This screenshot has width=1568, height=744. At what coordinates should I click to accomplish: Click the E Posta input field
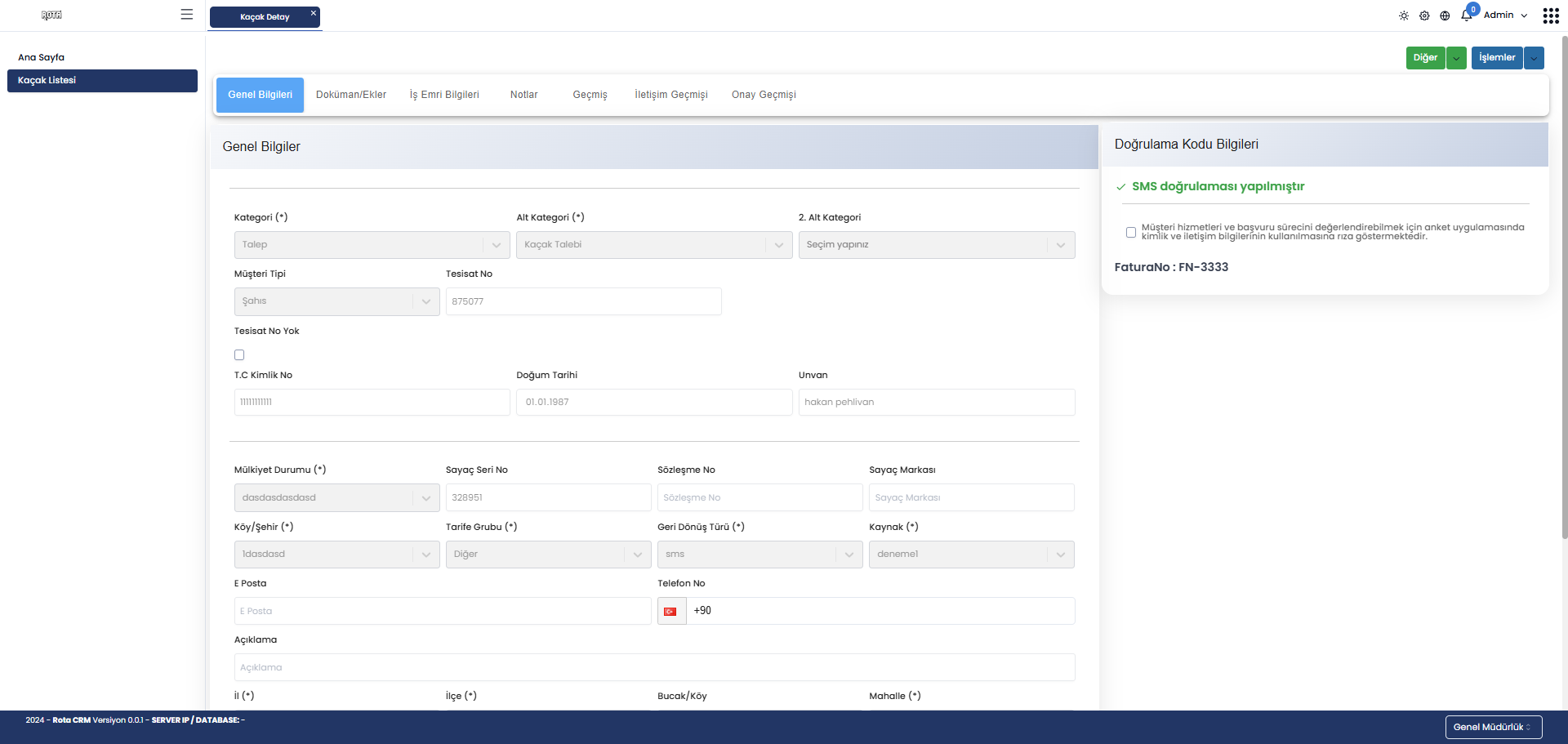443,611
